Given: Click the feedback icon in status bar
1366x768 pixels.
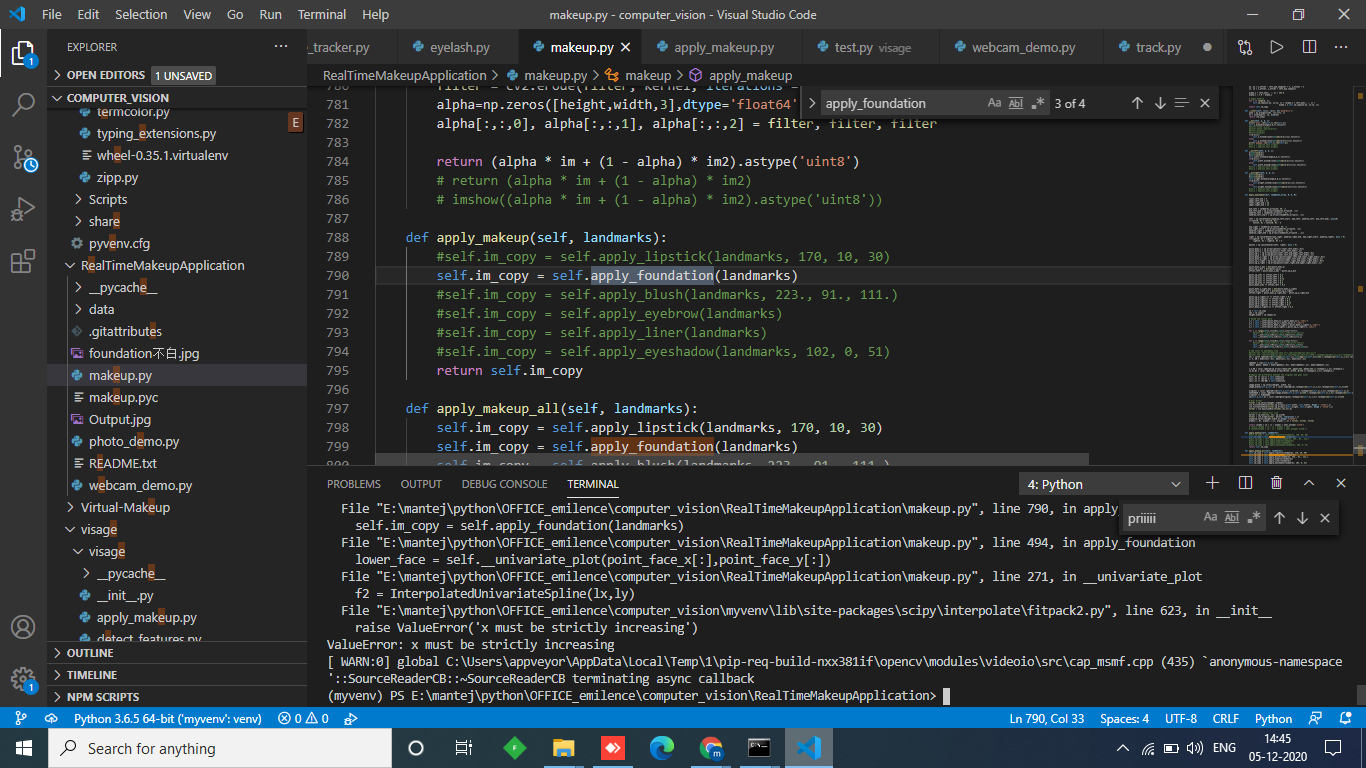Looking at the screenshot, I should point(1317,718).
